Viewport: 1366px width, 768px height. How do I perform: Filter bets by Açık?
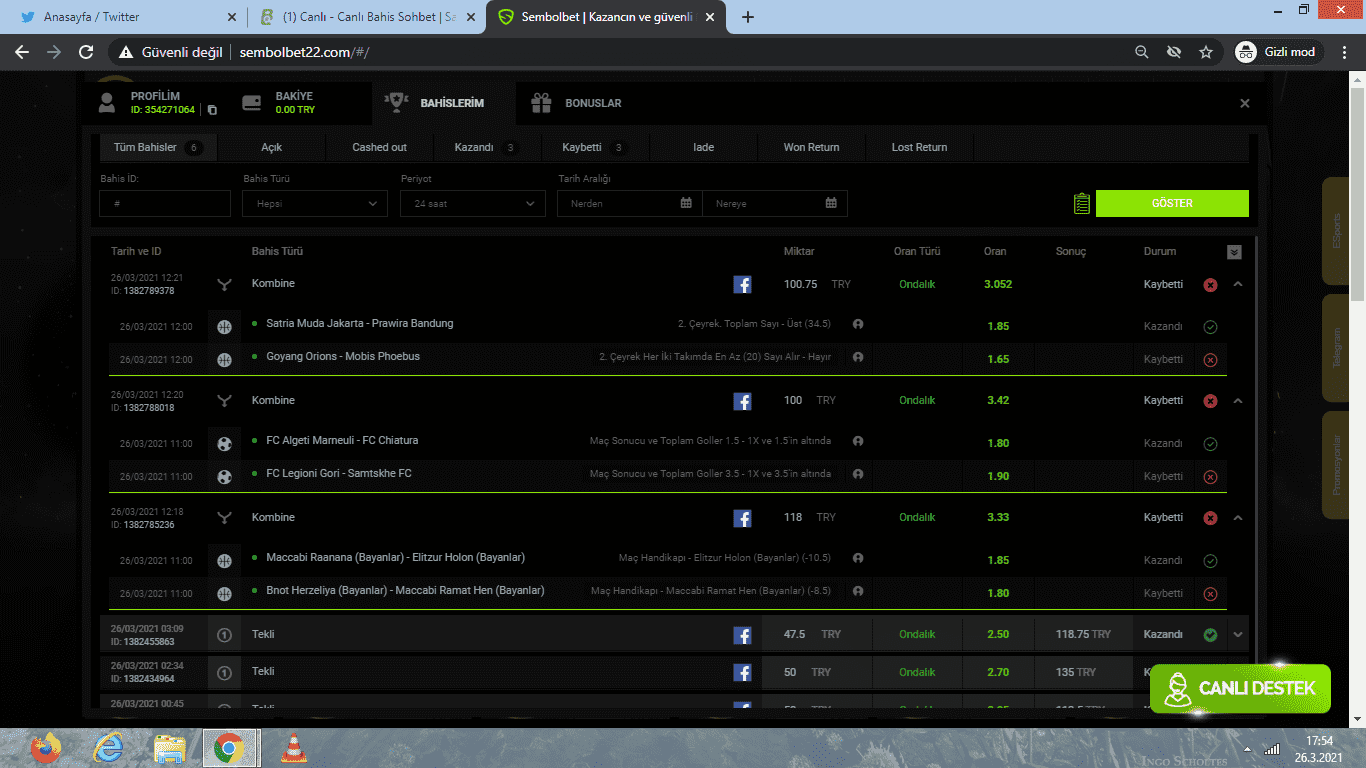pos(272,147)
